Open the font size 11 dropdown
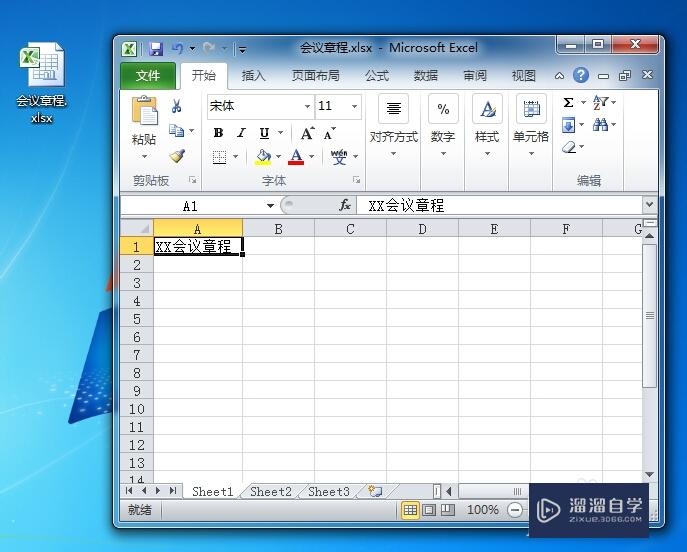 [354, 106]
